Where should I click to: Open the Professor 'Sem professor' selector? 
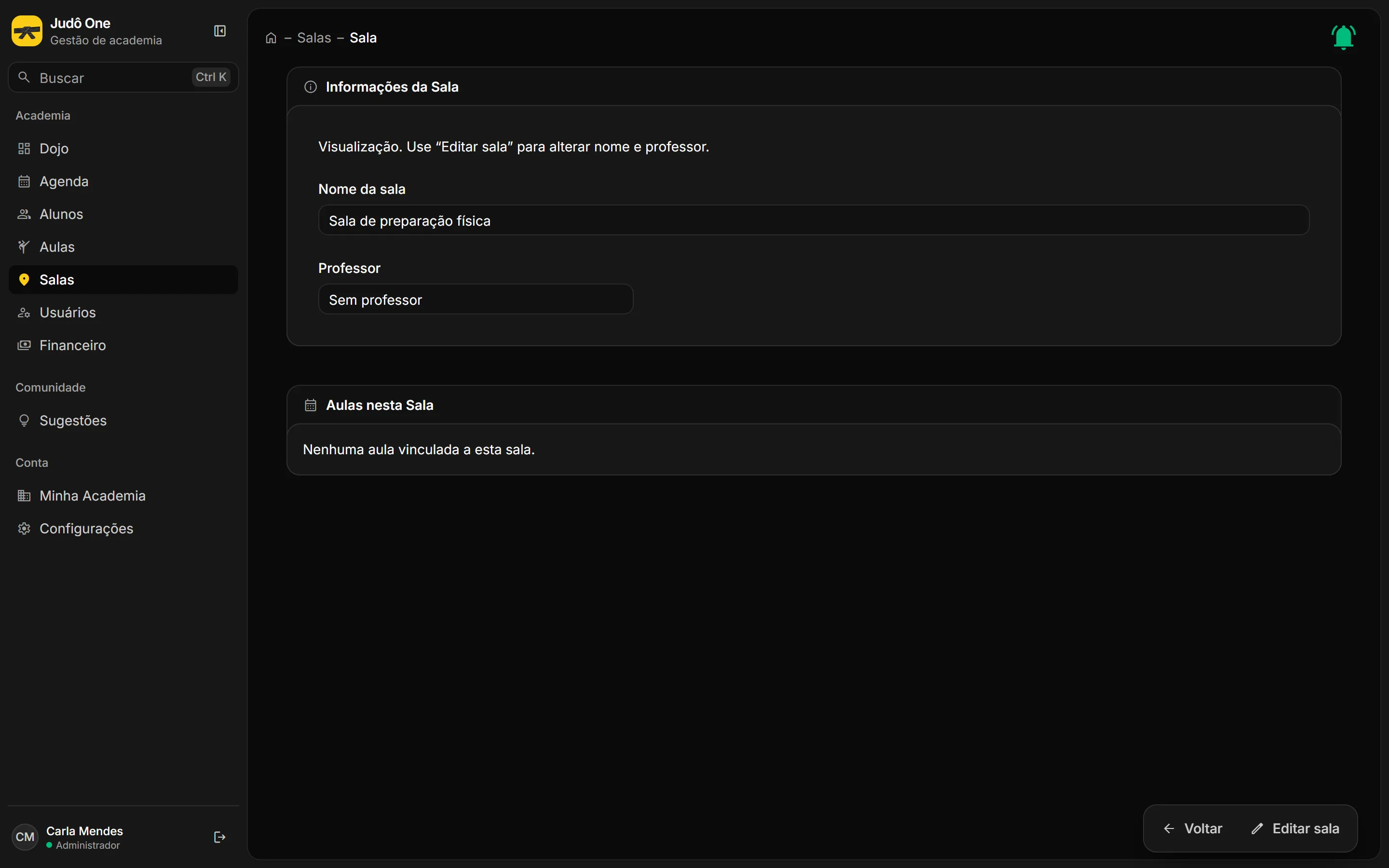(x=475, y=299)
